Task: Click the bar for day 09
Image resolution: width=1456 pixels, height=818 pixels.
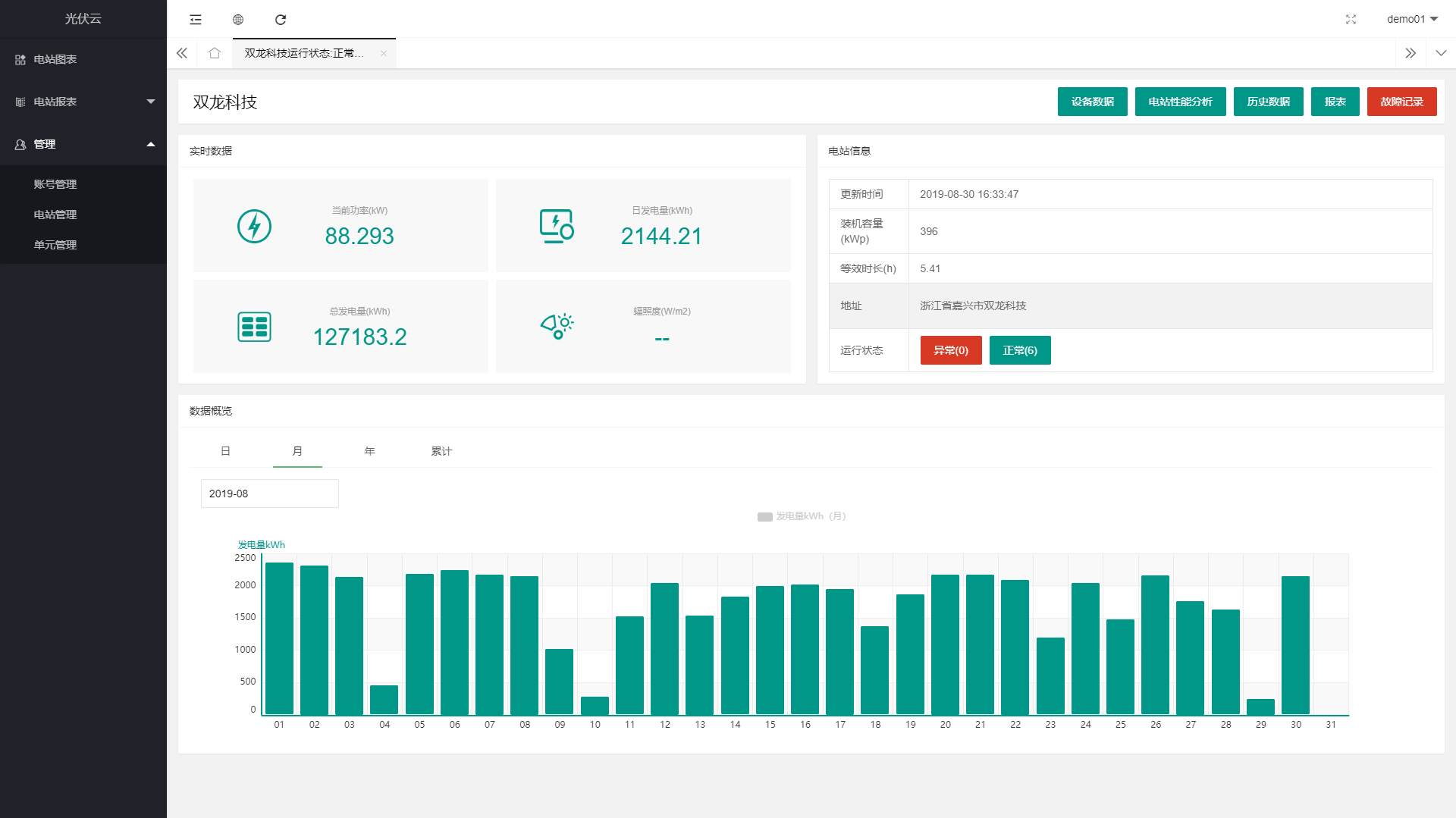Action: pos(560,681)
